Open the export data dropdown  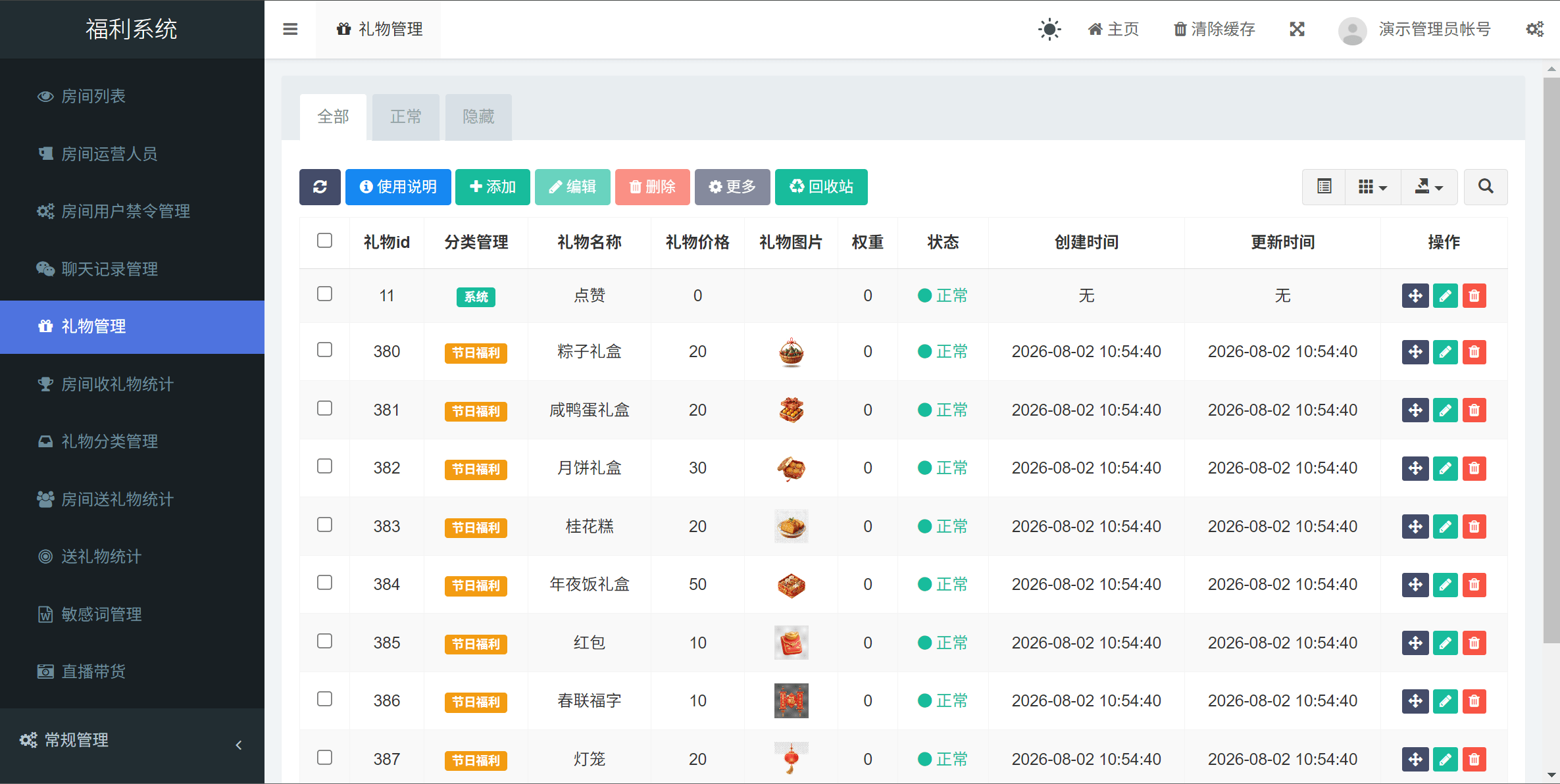click(x=1429, y=187)
